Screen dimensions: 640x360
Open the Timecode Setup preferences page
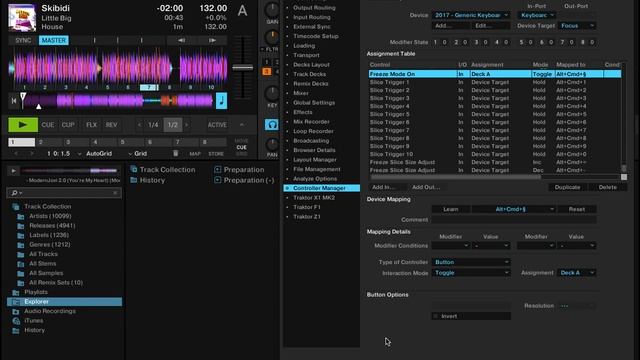316,36
